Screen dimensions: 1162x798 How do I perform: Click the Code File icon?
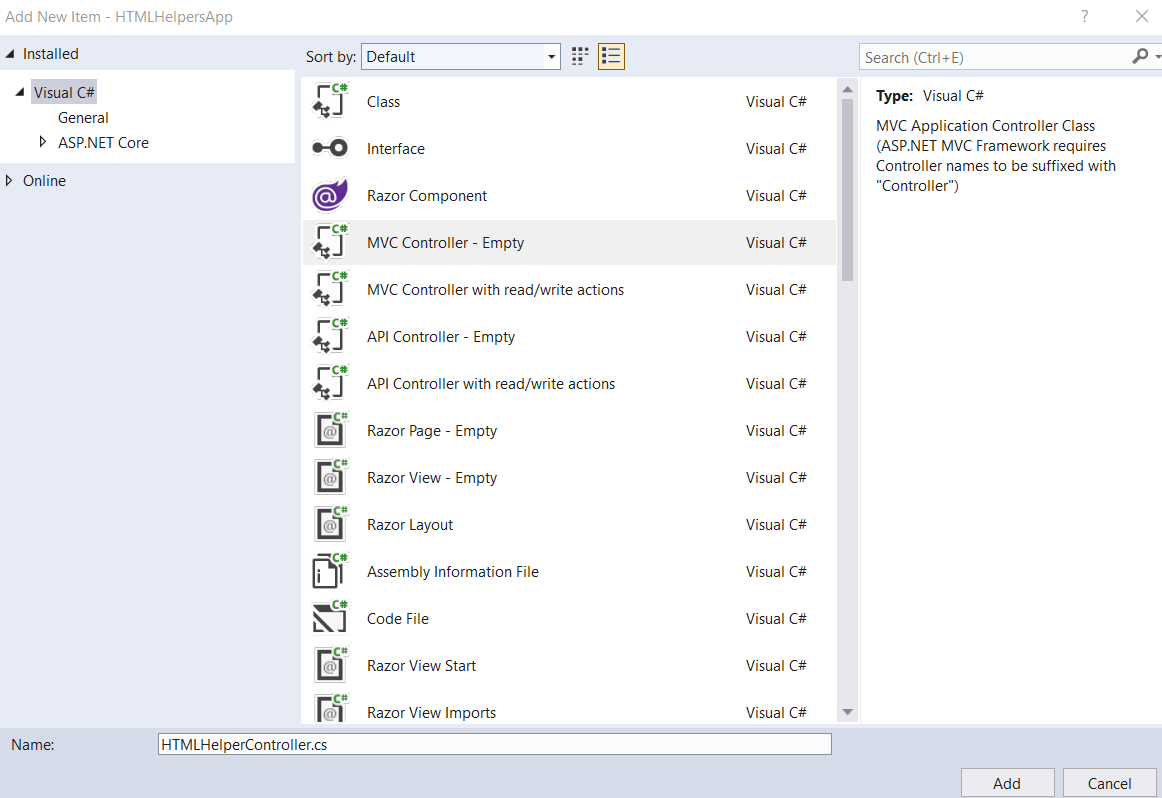(330, 618)
